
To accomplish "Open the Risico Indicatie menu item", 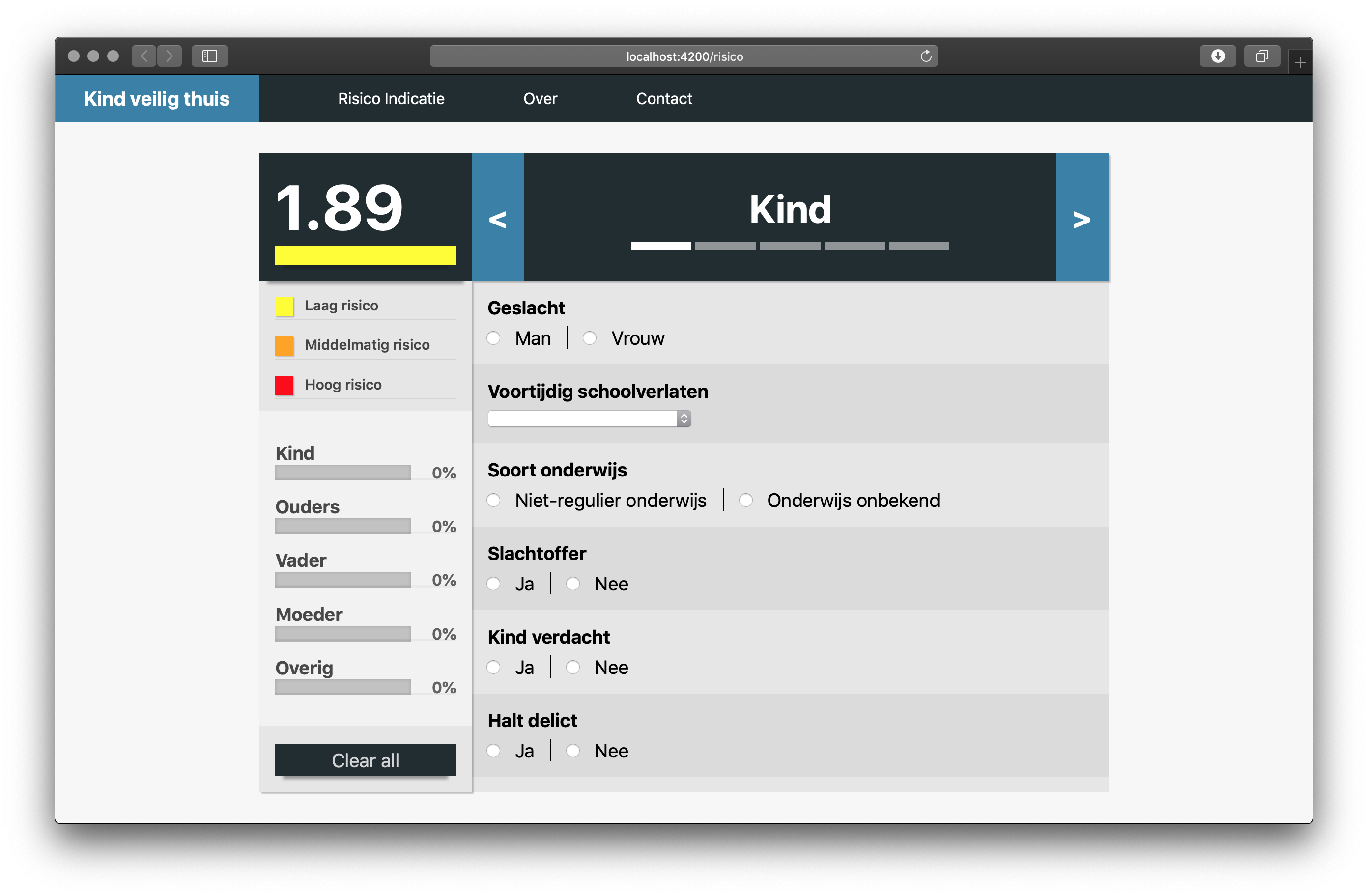I will coord(391,98).
